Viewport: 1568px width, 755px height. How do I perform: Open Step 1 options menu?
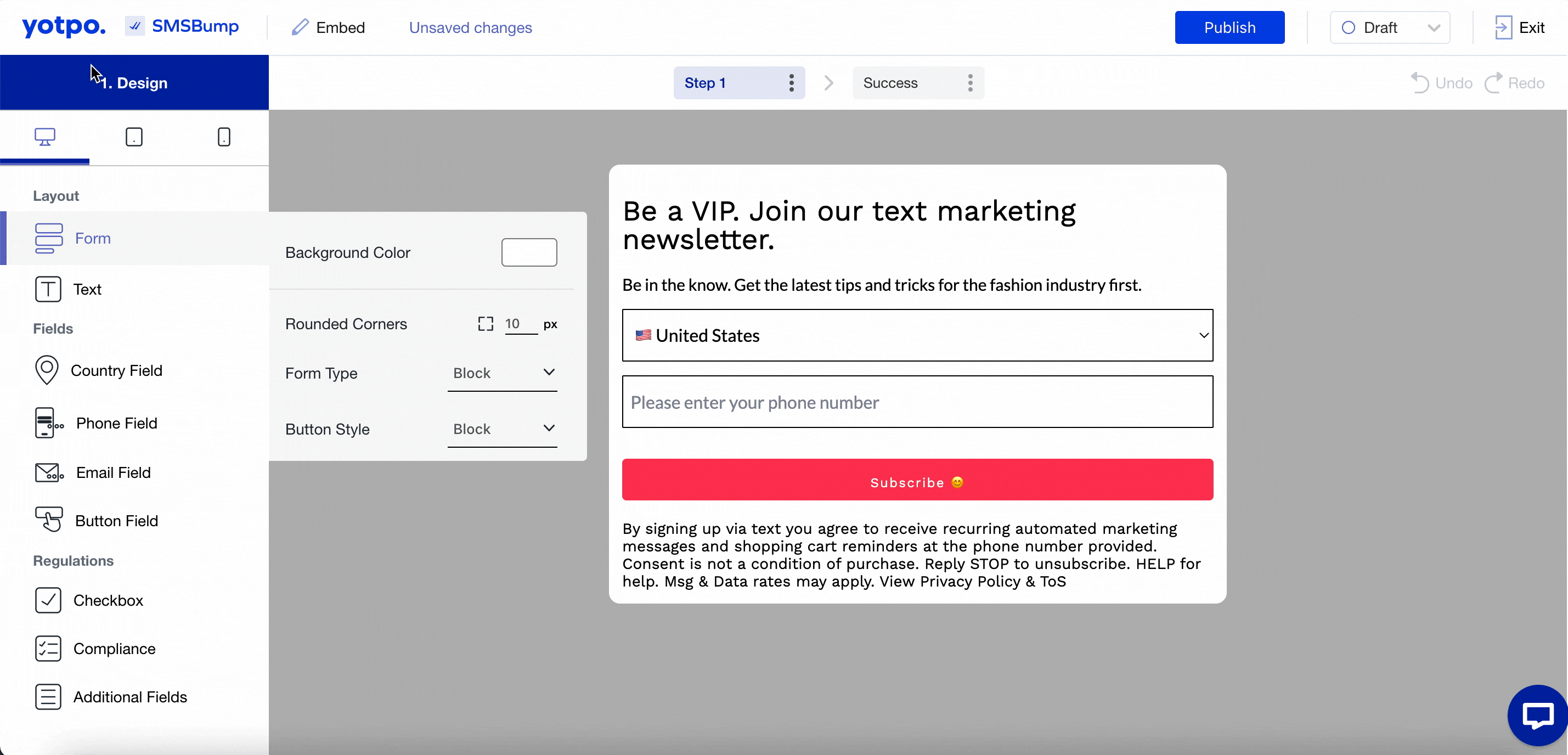coord(791,83)
